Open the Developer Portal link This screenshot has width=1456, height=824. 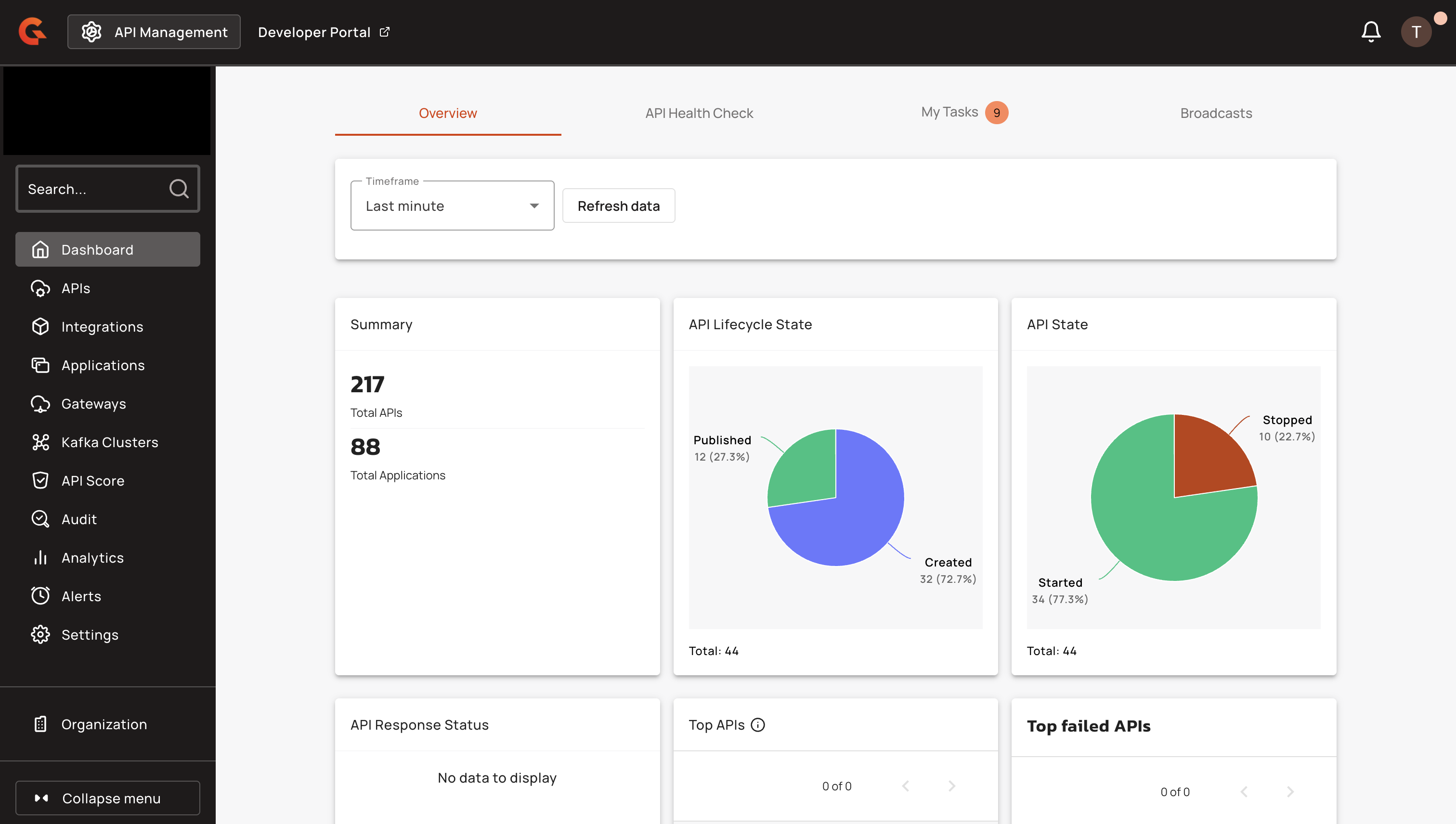(x=323, y=32)
